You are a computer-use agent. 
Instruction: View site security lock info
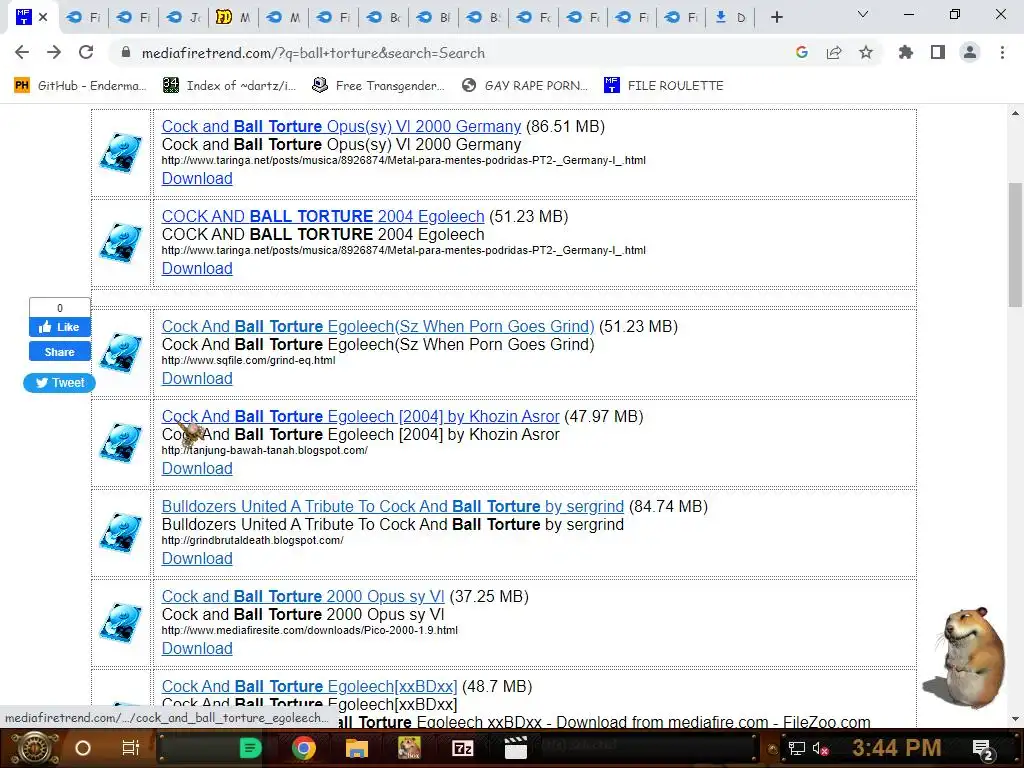click(126, 53)
